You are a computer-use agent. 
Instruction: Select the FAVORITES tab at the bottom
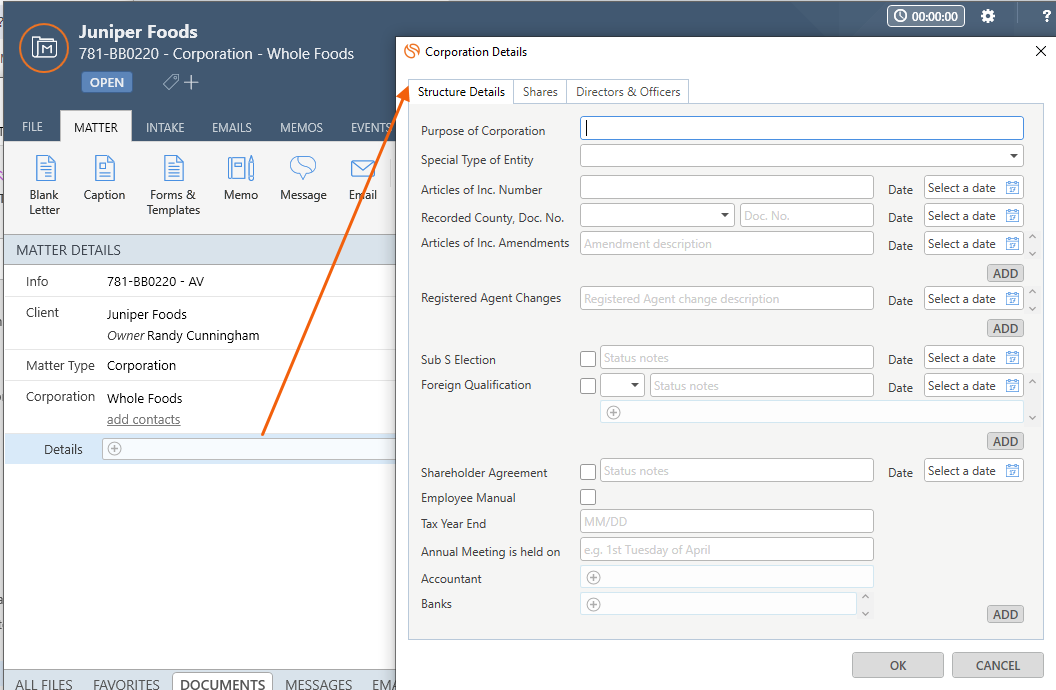coord(126,683)
